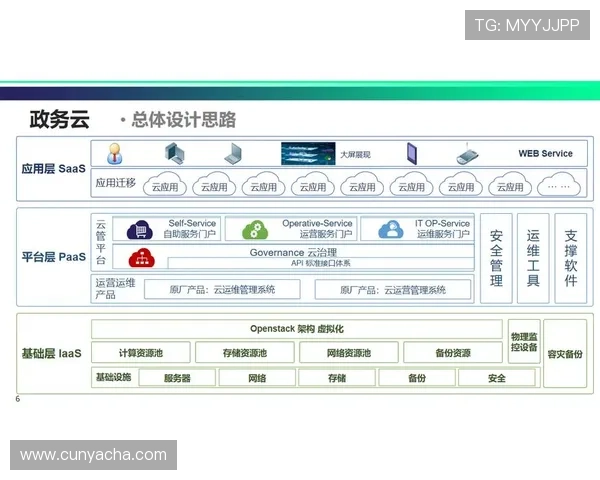
Task: Click the slide page number 6
Action: (18, 399)
